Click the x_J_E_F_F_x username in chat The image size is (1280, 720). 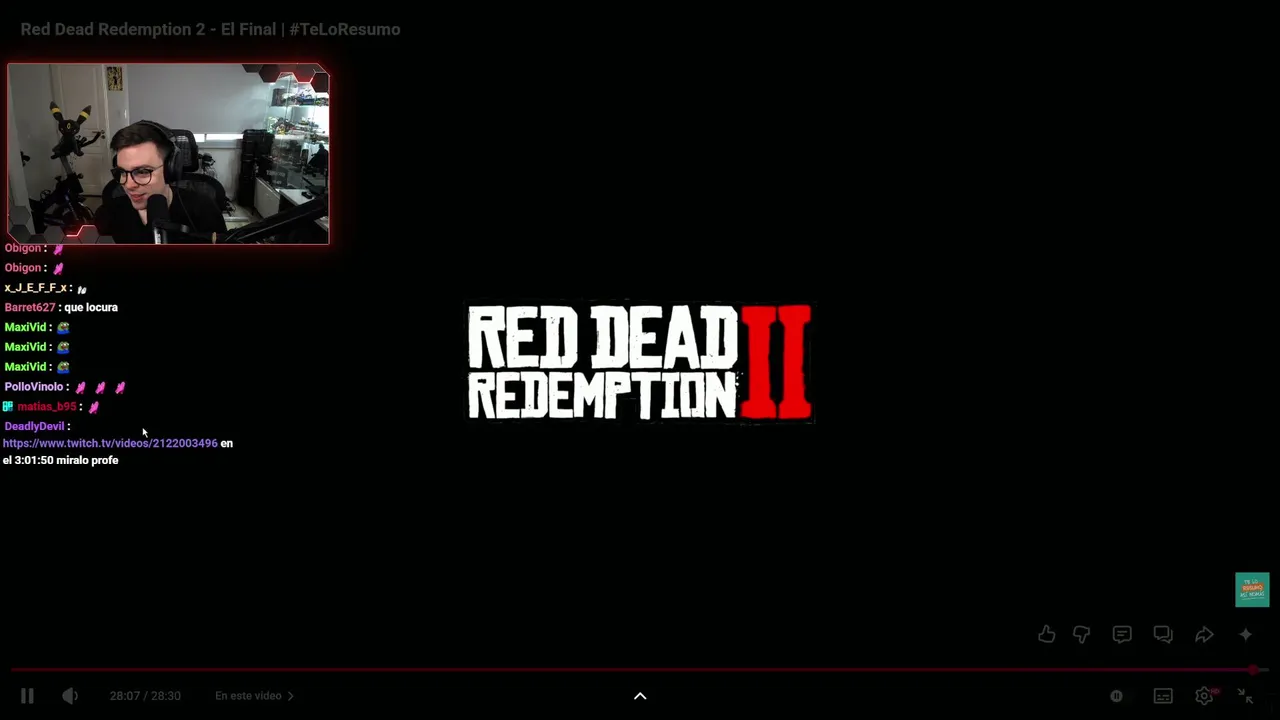36,288
